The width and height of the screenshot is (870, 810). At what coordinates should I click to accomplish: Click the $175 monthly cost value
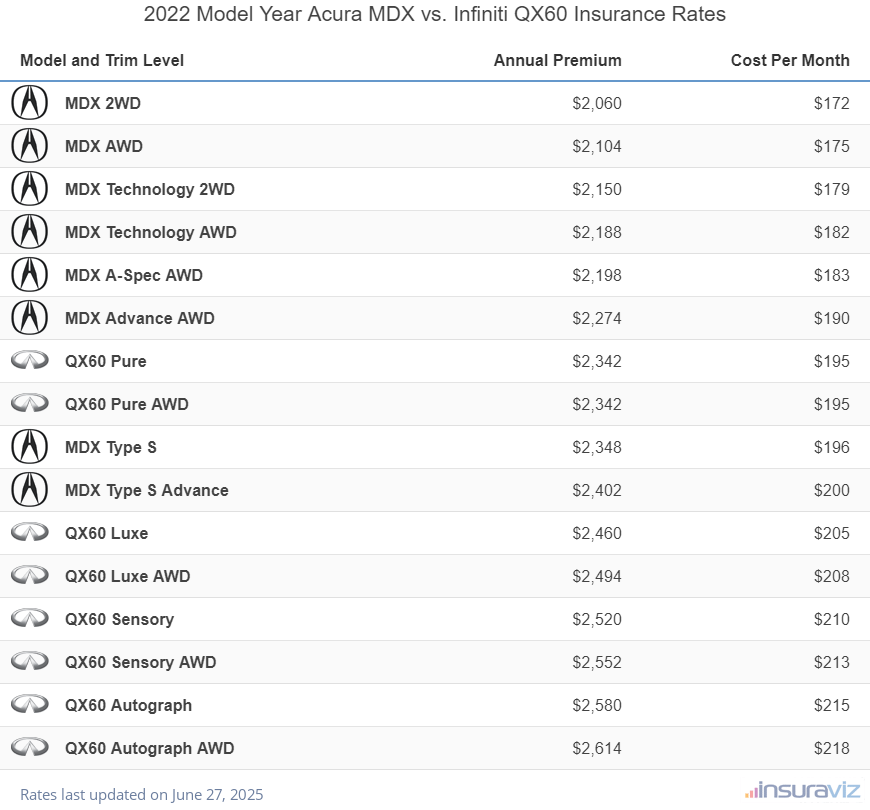coord(832,146)
